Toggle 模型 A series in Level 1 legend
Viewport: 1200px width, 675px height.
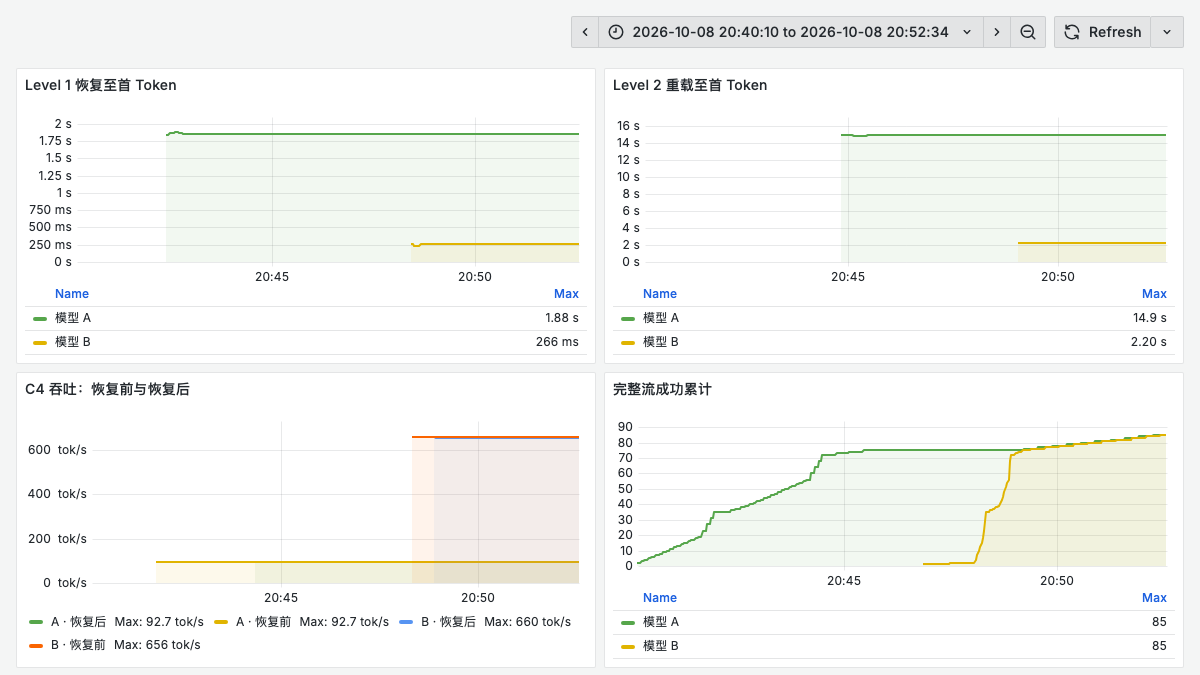click(x=73, y=318)
